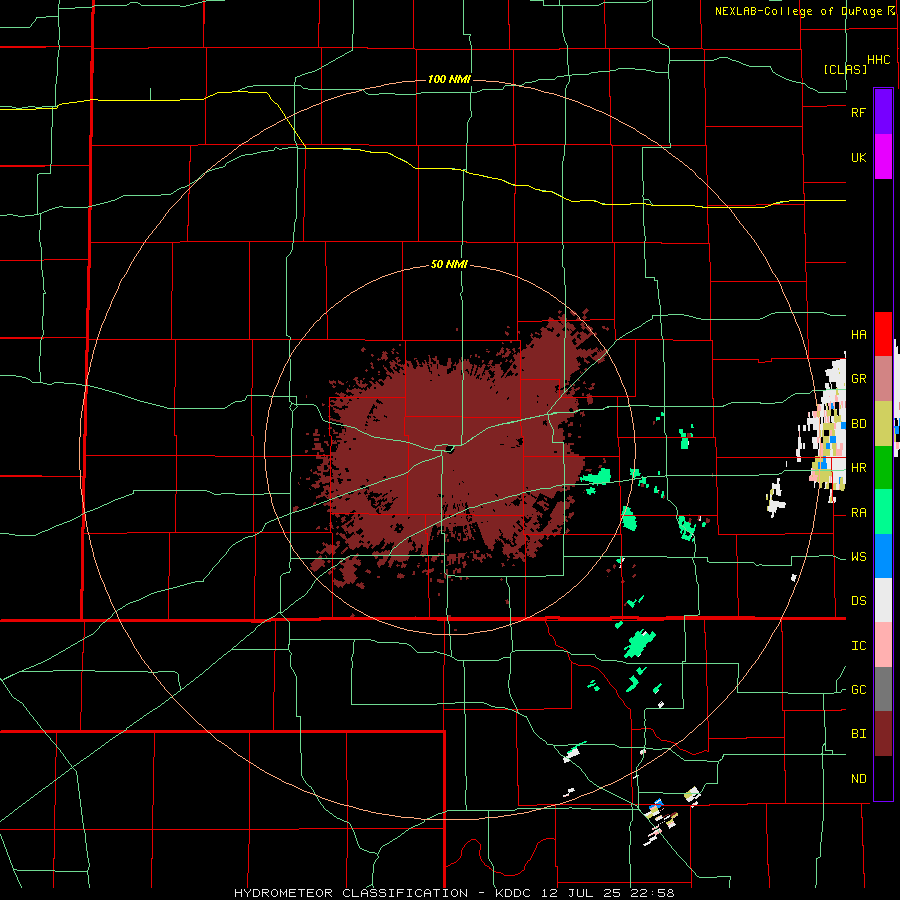Click the HYDROMETEOR CLASSIFICATION caption
This screenshot has width=900, height=900.
click(351, 893)
